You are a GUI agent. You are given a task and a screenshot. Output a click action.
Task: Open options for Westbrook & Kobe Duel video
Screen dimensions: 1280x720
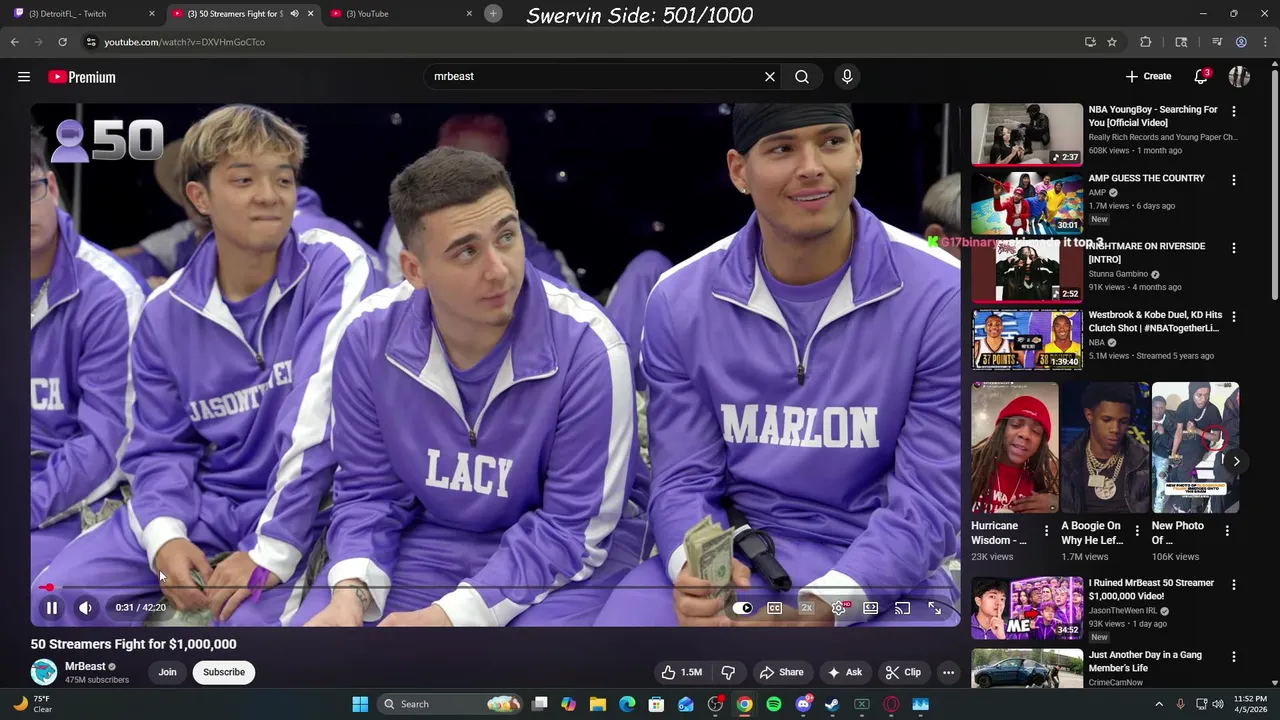point(1233,317)
